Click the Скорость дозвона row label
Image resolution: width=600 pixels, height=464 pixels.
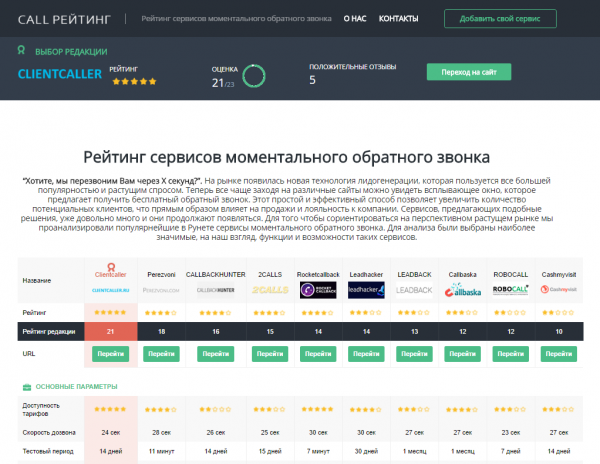(x=49, y=433)
